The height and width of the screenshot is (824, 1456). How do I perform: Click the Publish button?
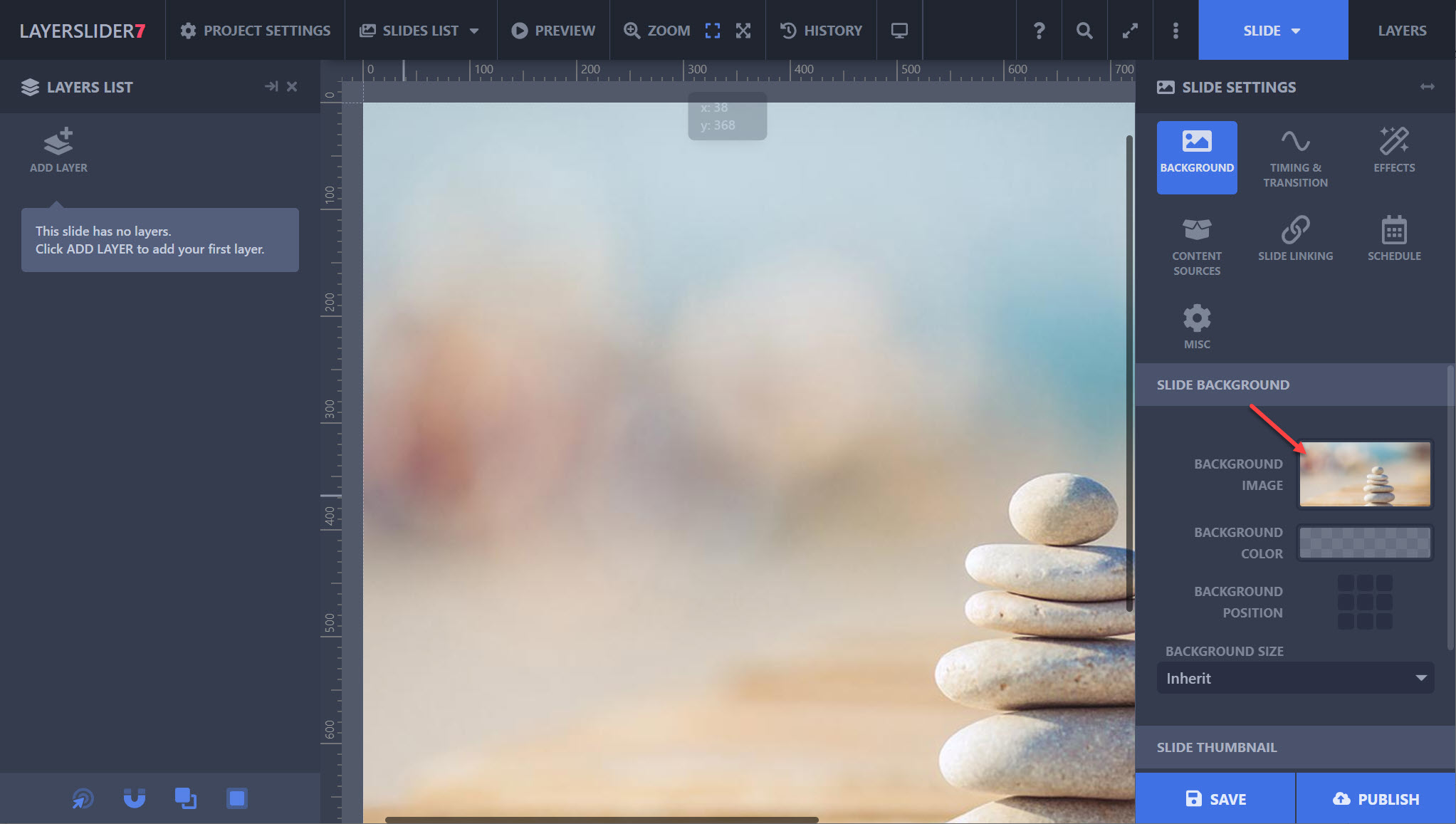[1375, 798]
